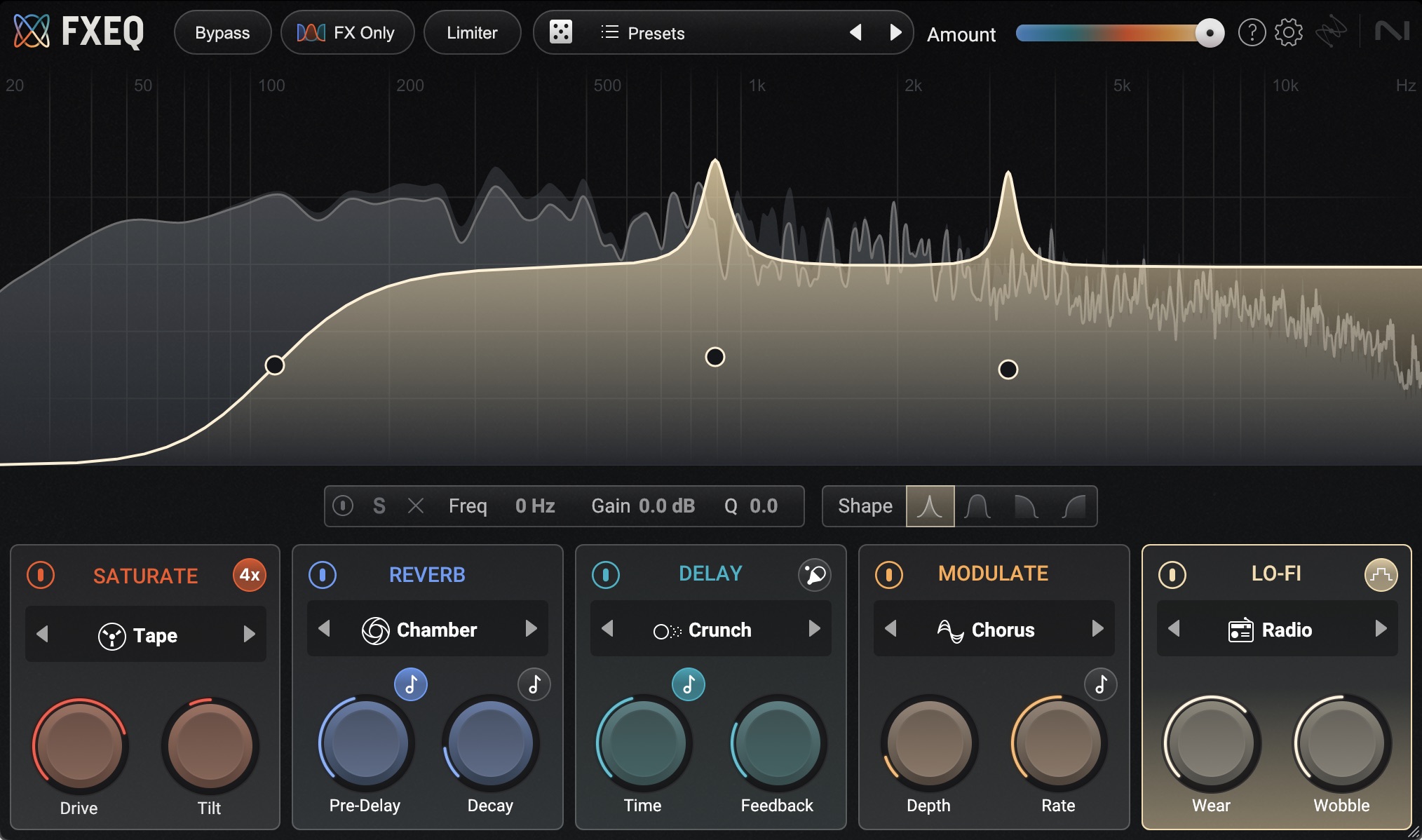This screenshot has width=1422, height=840.
Task: Click the Delay Feedback knob
Action: pos(778,743)
